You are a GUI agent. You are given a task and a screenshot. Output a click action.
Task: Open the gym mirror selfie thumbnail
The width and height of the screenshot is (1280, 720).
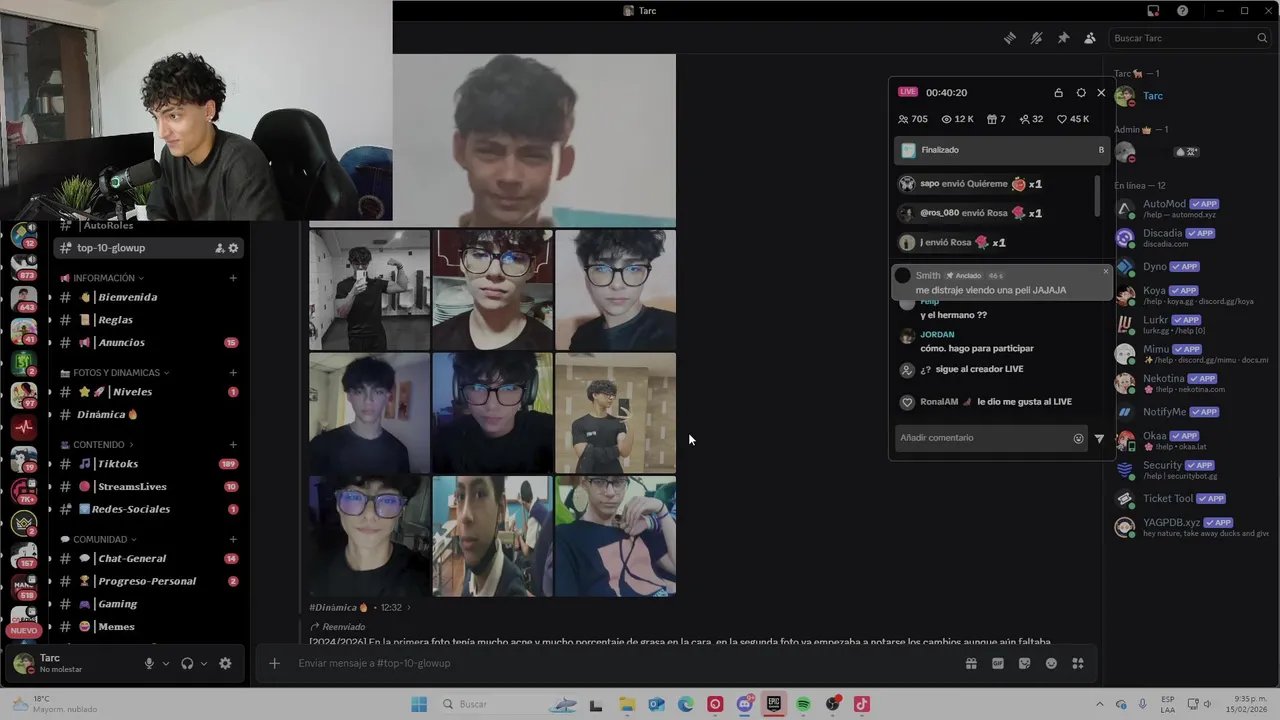(369, 290)
